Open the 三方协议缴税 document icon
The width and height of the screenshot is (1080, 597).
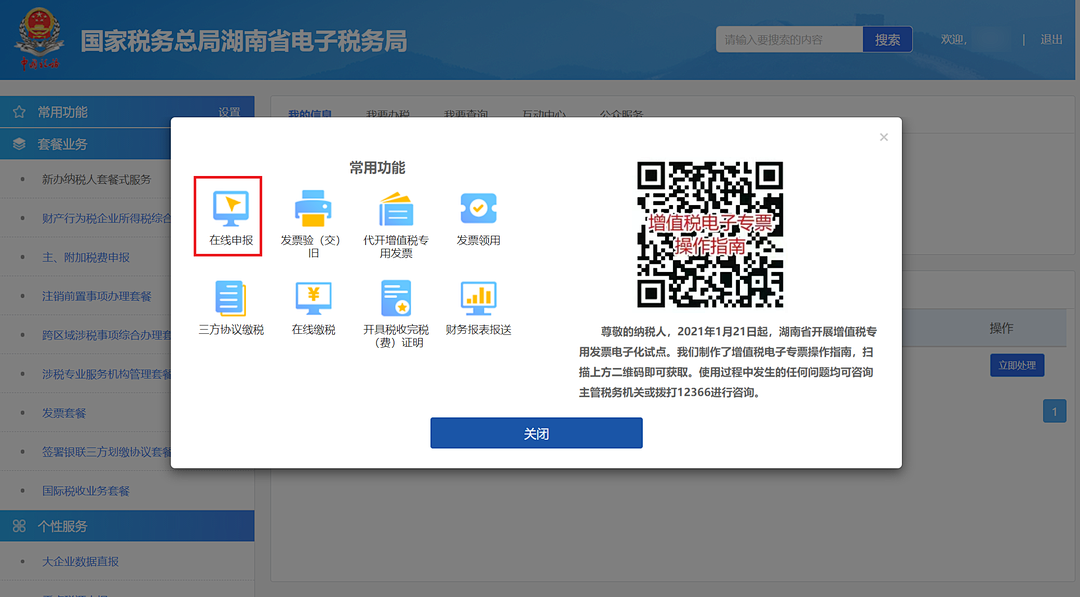click(x=231, y=298)
